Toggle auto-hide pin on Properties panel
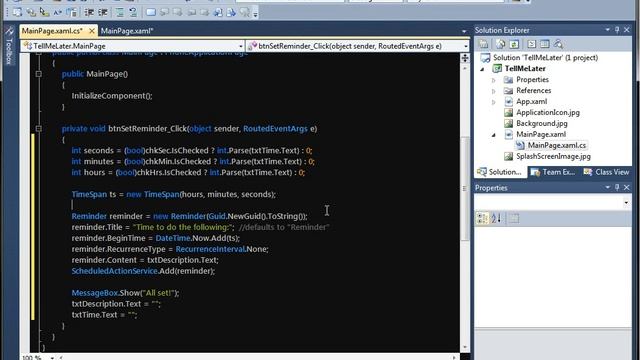640x360 pixels. tap(617, 187)
